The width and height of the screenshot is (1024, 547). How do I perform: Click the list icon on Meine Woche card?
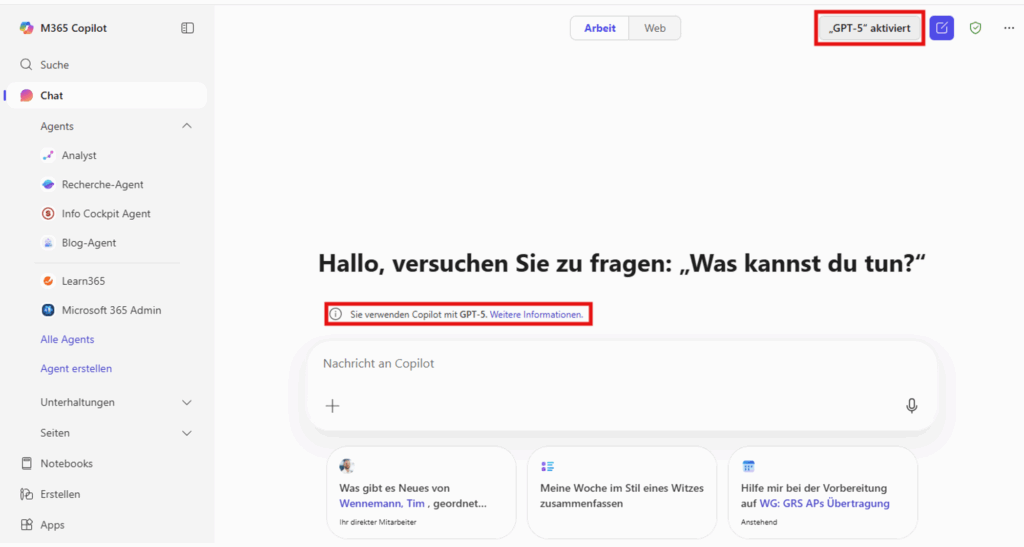pyautogui.click(x=547, y=466)
